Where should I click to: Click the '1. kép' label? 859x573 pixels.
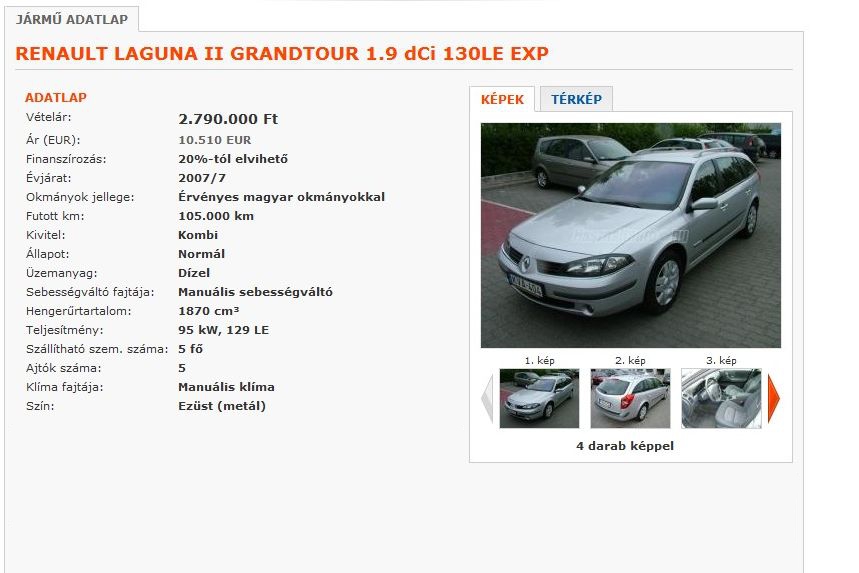[x=540, y=360]
